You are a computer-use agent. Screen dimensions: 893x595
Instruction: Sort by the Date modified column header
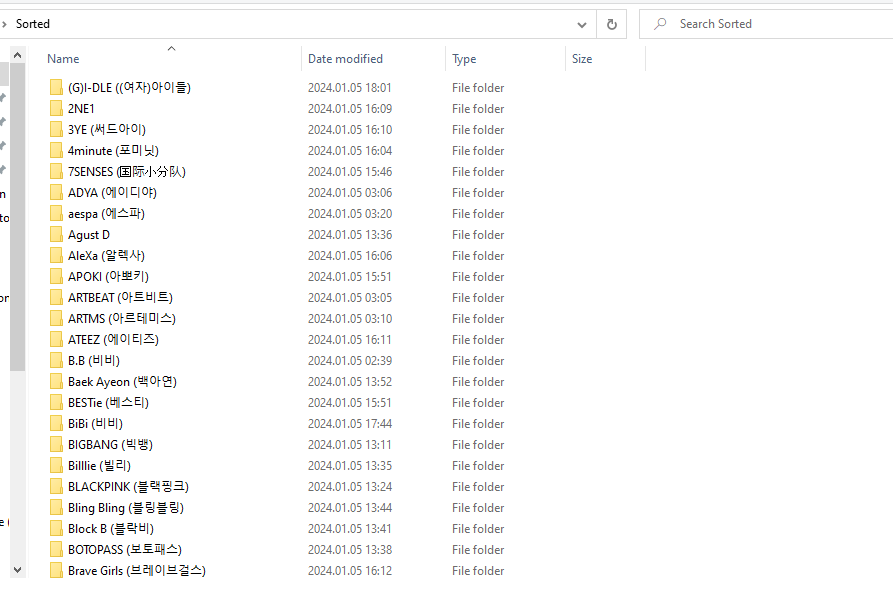coord(345,59)
